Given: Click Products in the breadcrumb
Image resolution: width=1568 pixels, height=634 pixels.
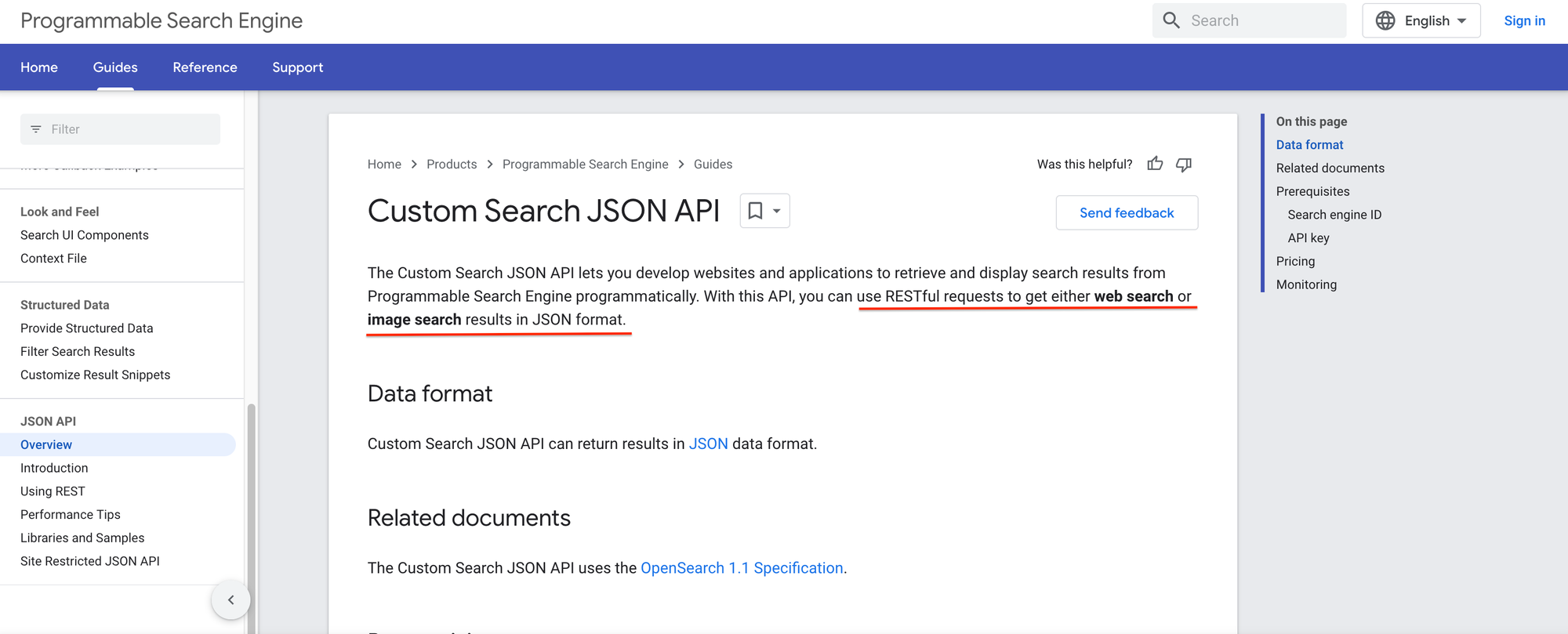Looking at the screenshot, I should tap(452, 164).
